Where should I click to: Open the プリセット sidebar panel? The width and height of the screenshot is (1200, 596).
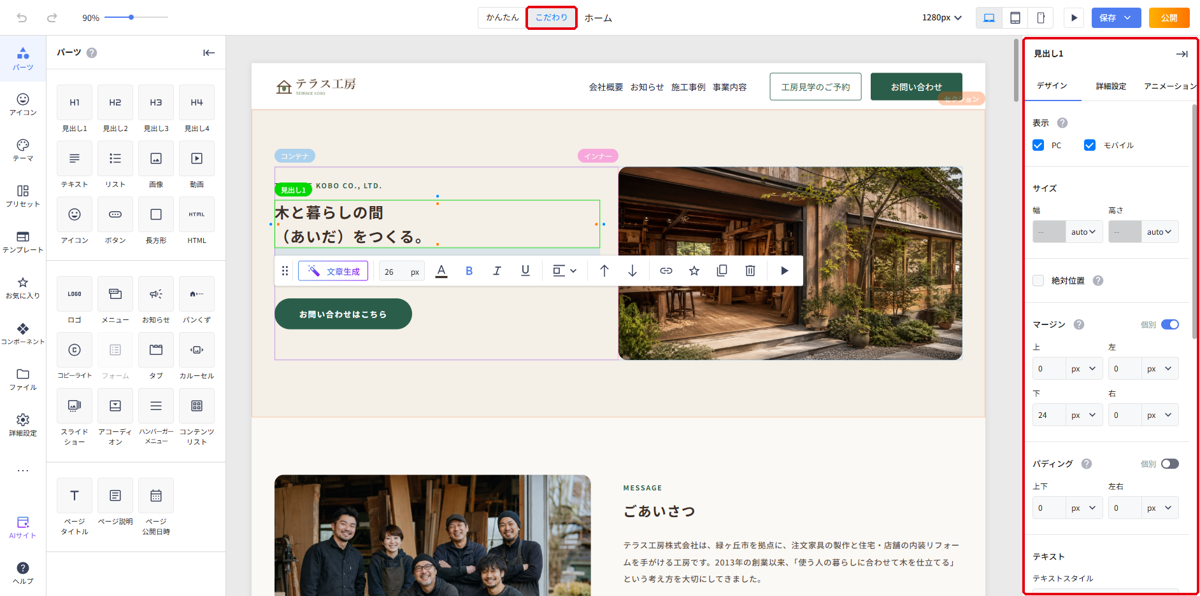[22, 196]
